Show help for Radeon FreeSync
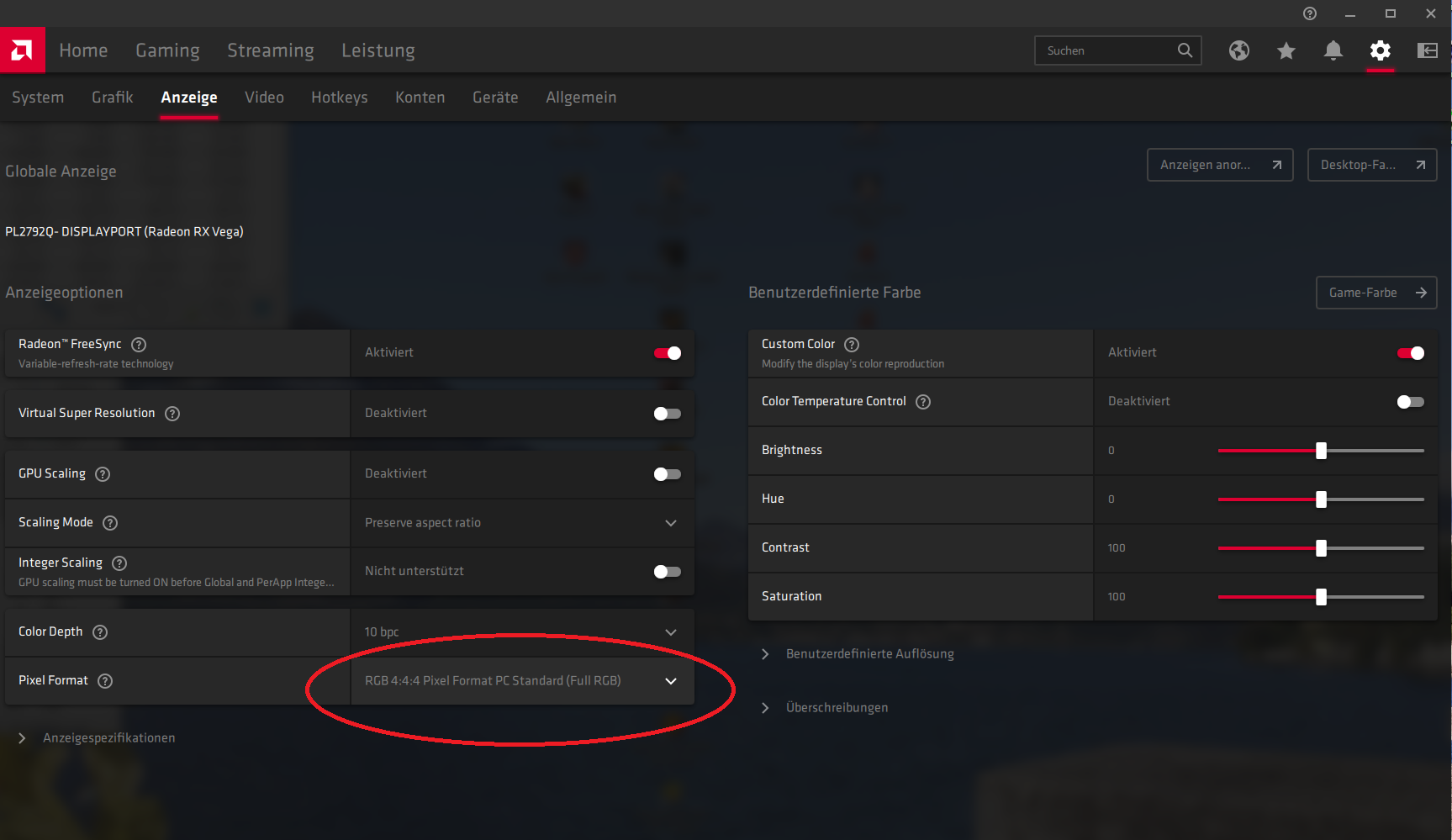 [x=139, y=345]
